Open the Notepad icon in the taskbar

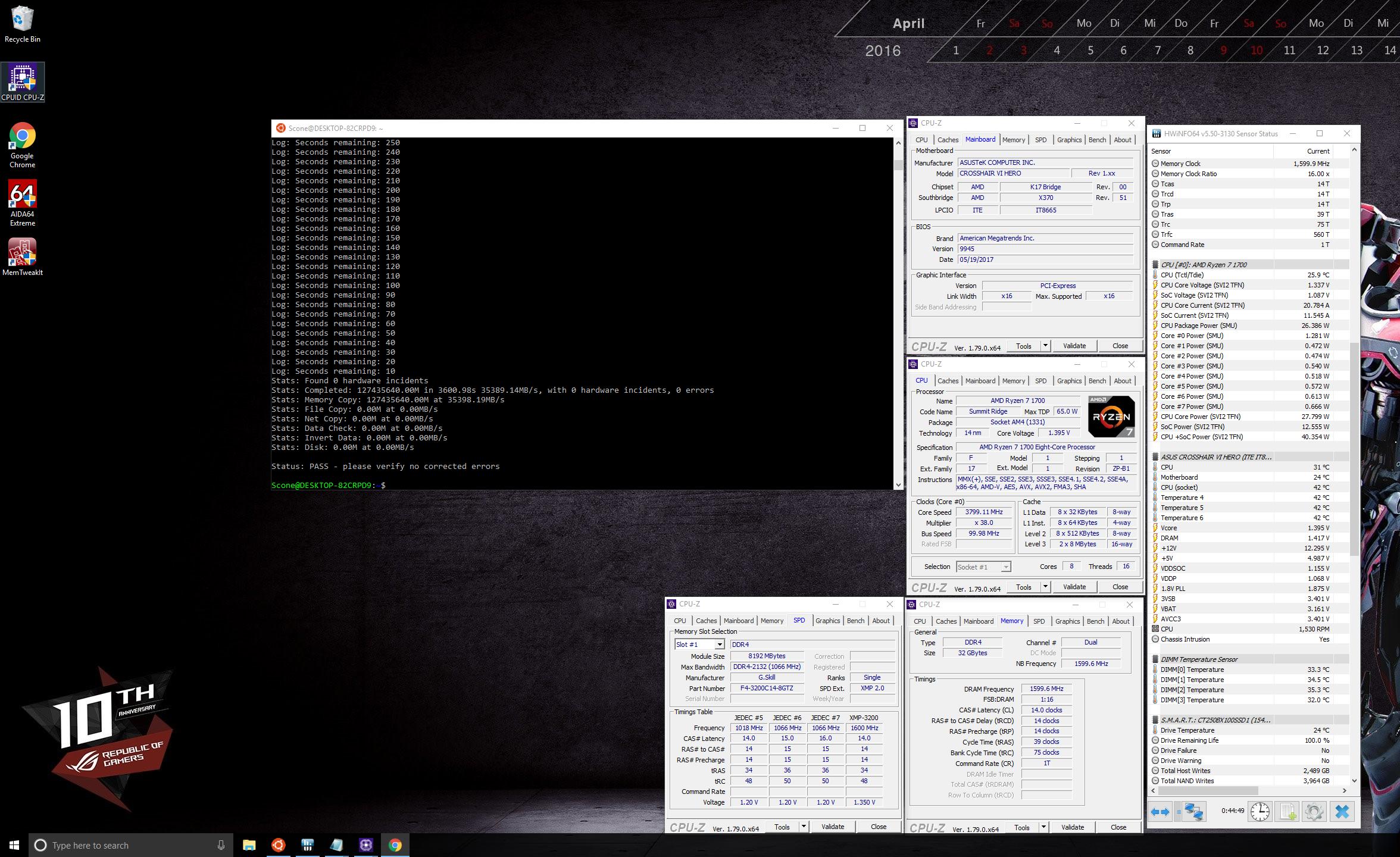336,845
